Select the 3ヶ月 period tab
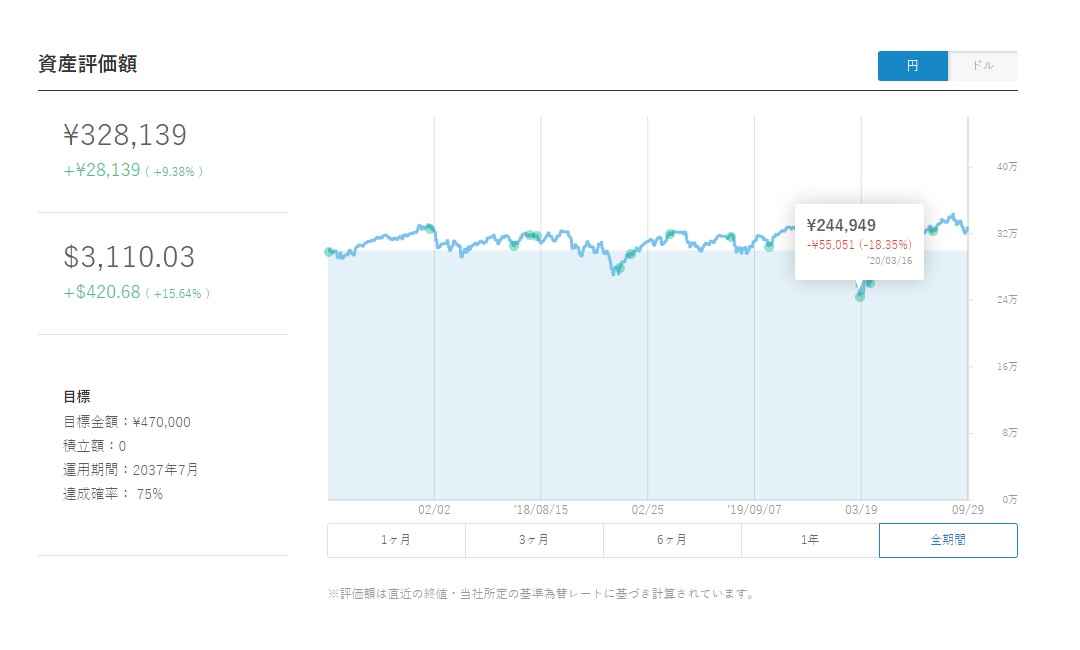 click(x=534, y=540)
